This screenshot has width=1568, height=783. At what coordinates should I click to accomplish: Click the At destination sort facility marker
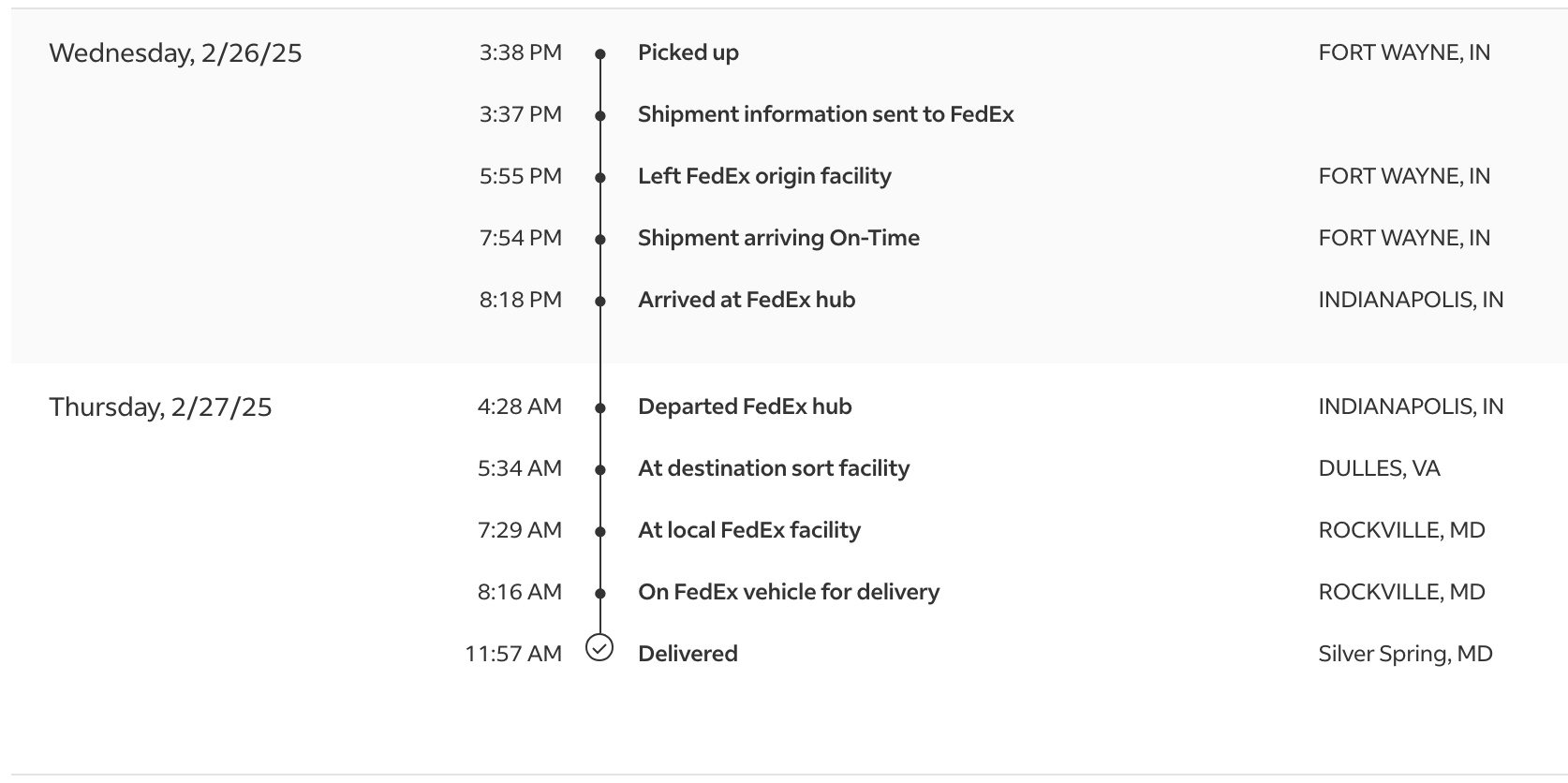click(x=600, y=470)
